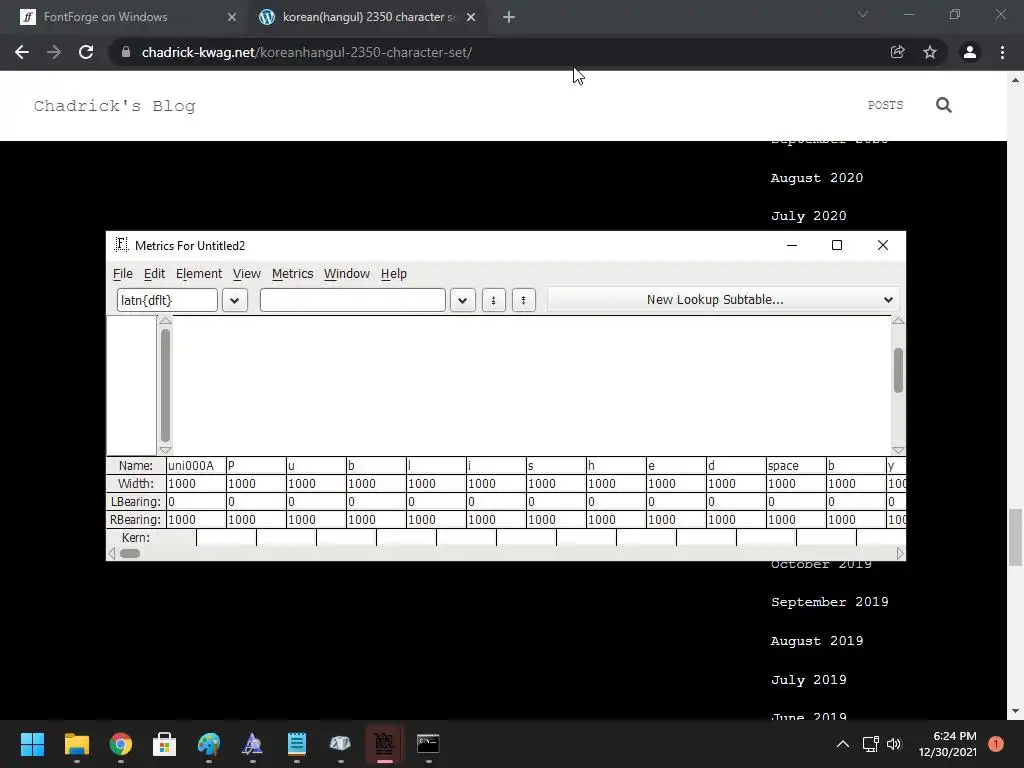Open the FontForge taskbar icon
The width and height of the screenshot is (1024, 768).
[x=384, y=744]
